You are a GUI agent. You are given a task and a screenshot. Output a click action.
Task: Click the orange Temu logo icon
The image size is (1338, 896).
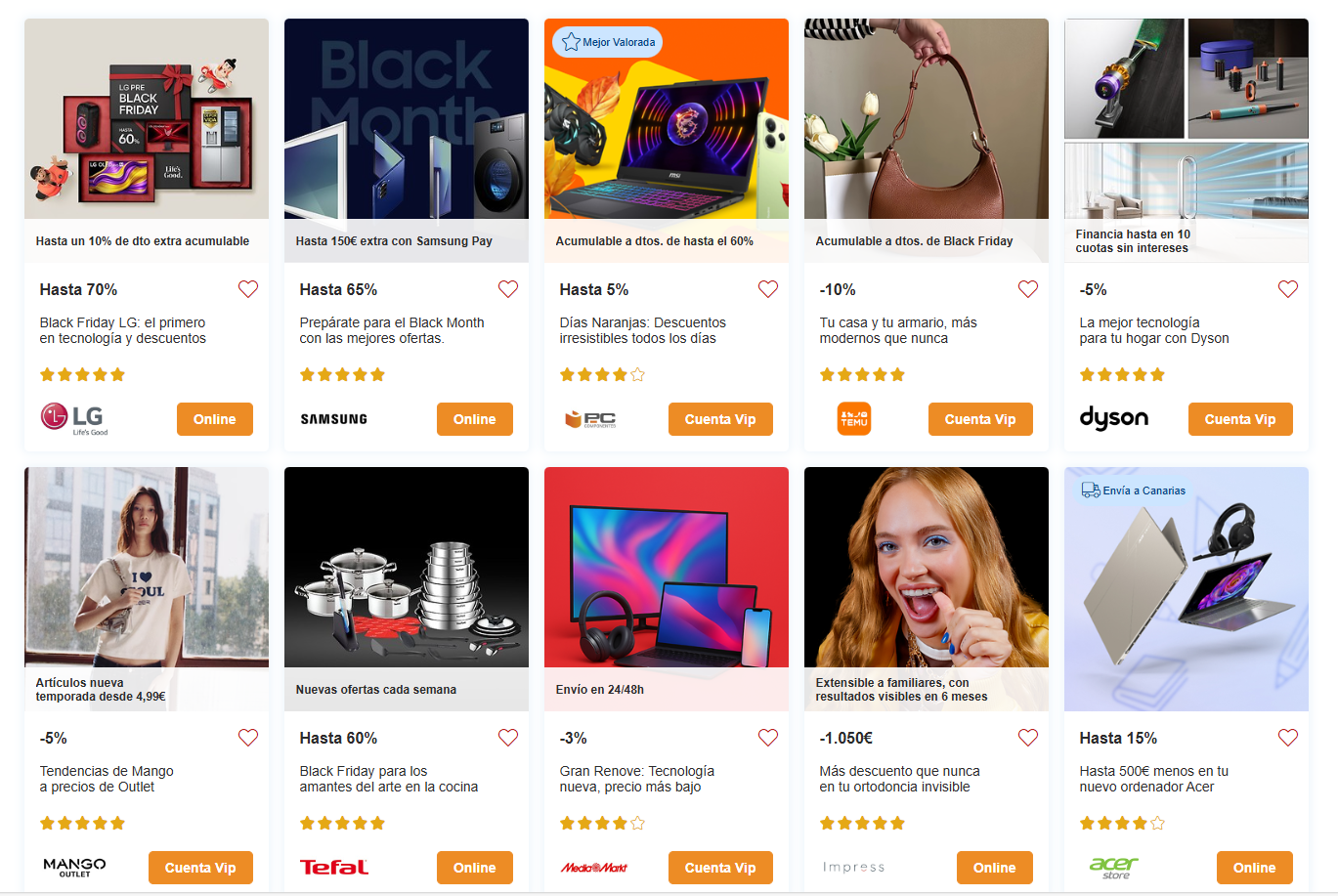tap(854, 419)
